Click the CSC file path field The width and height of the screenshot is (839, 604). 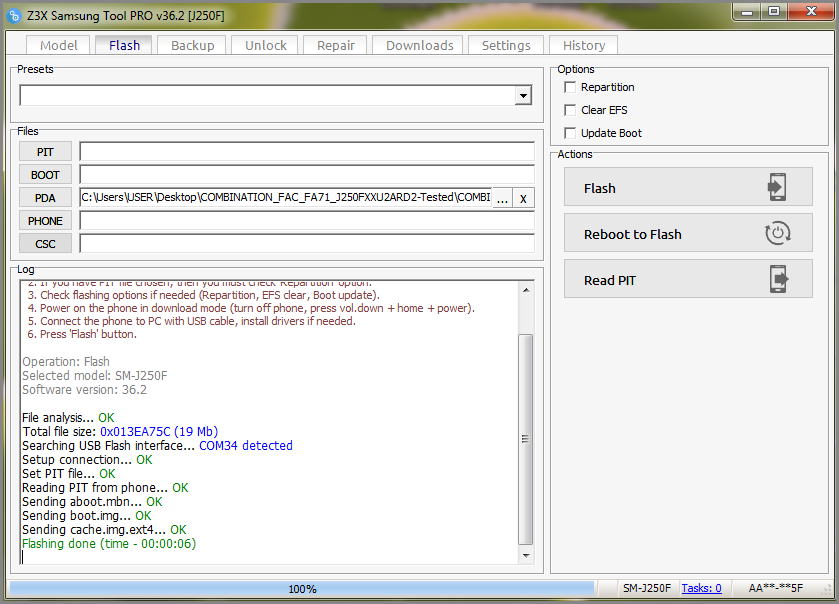point(307,244)
